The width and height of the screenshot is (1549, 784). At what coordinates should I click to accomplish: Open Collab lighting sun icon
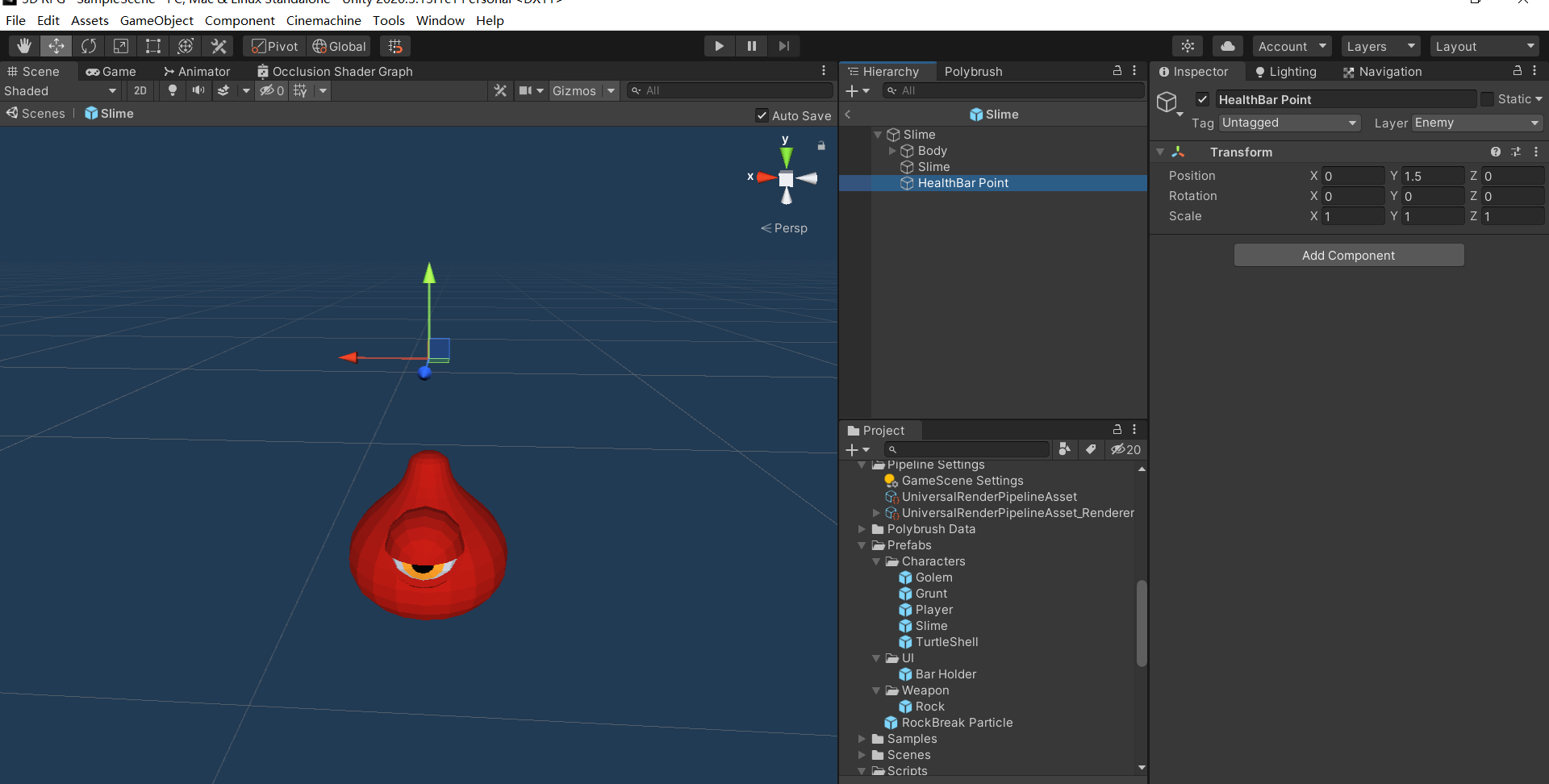(x=1188, y=46)
